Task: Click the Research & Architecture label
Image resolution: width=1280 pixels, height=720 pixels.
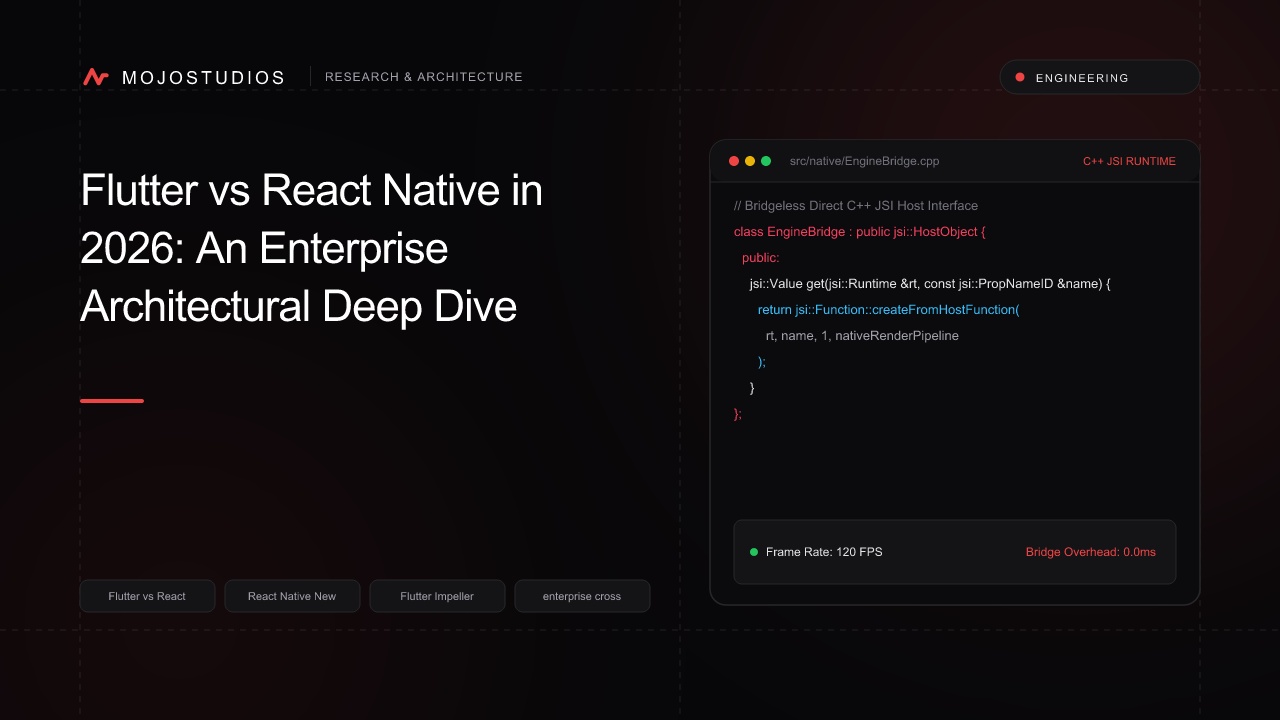Action: (424, 77)
